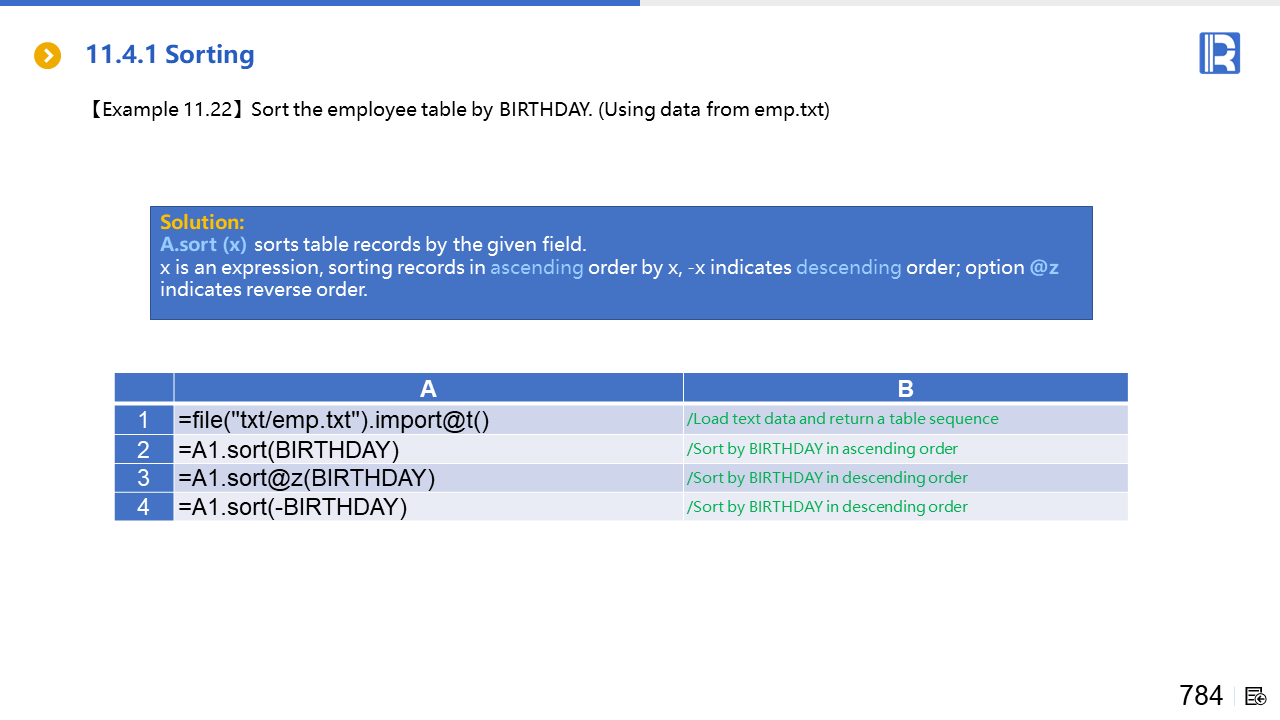The width and height of the screenshot is (1280, 720).
Task: Click the page number 784
Action: pyautogui.click(x=1200, y=696)
